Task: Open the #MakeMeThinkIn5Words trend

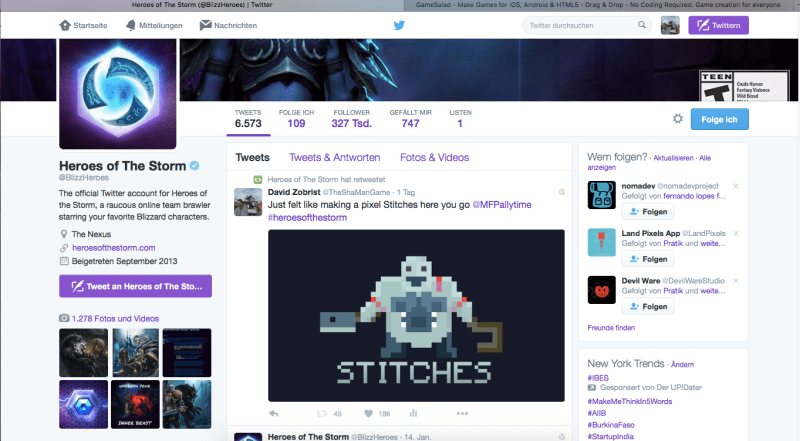Action: 630,401
